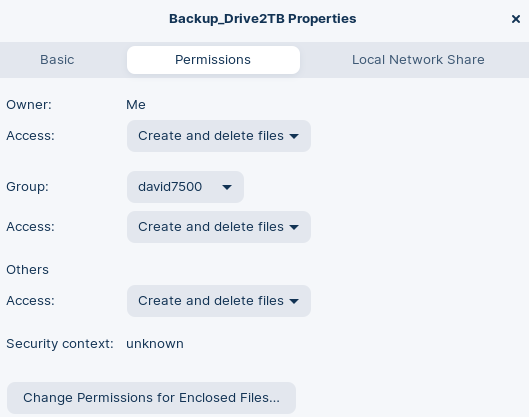Click the Backup_Drive2TB Properties title
This screenshot has height=417, width=529.
click(x=262, y=19)
